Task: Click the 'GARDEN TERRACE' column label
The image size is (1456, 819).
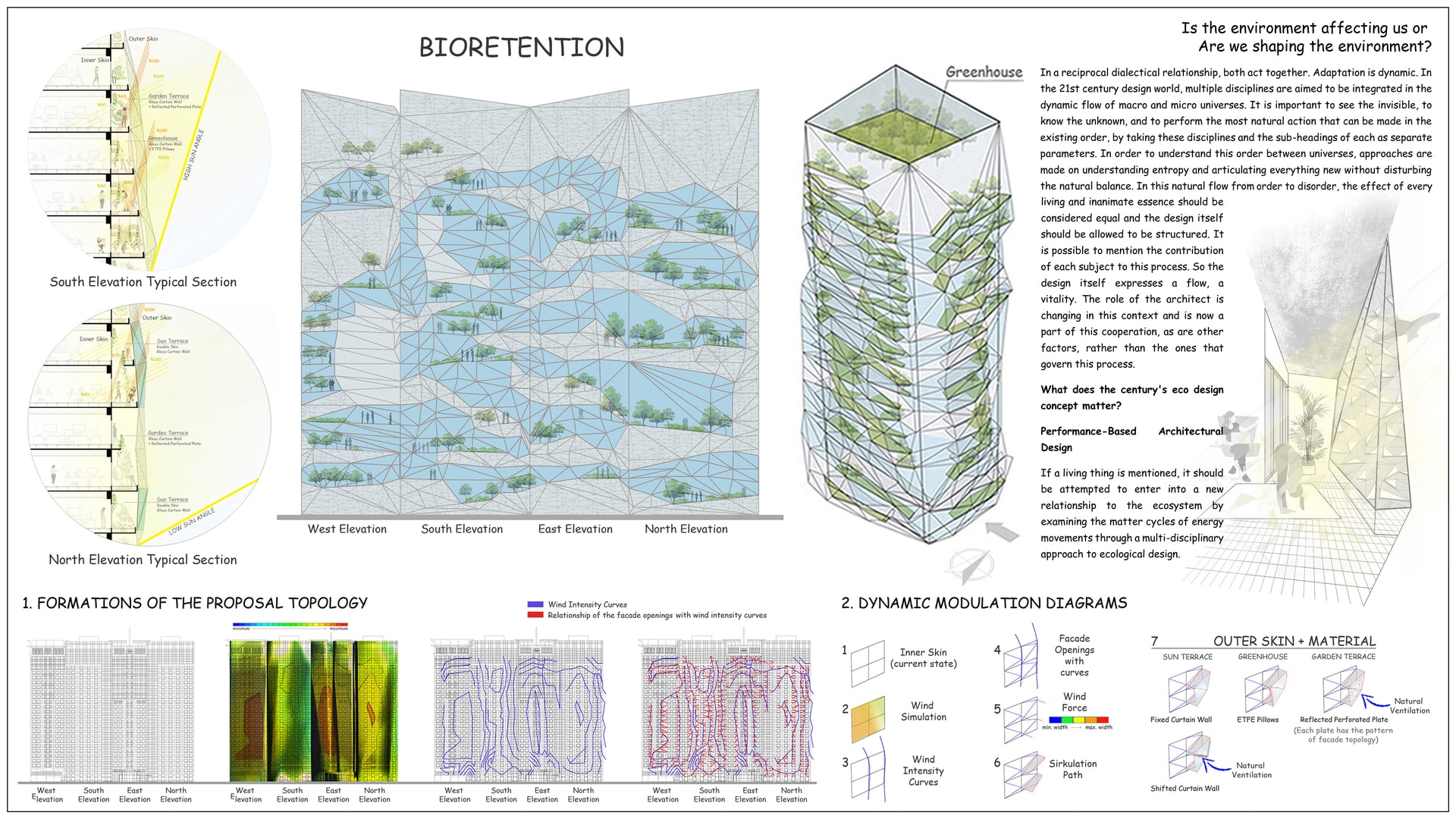Action: (x=1343, y=657)
